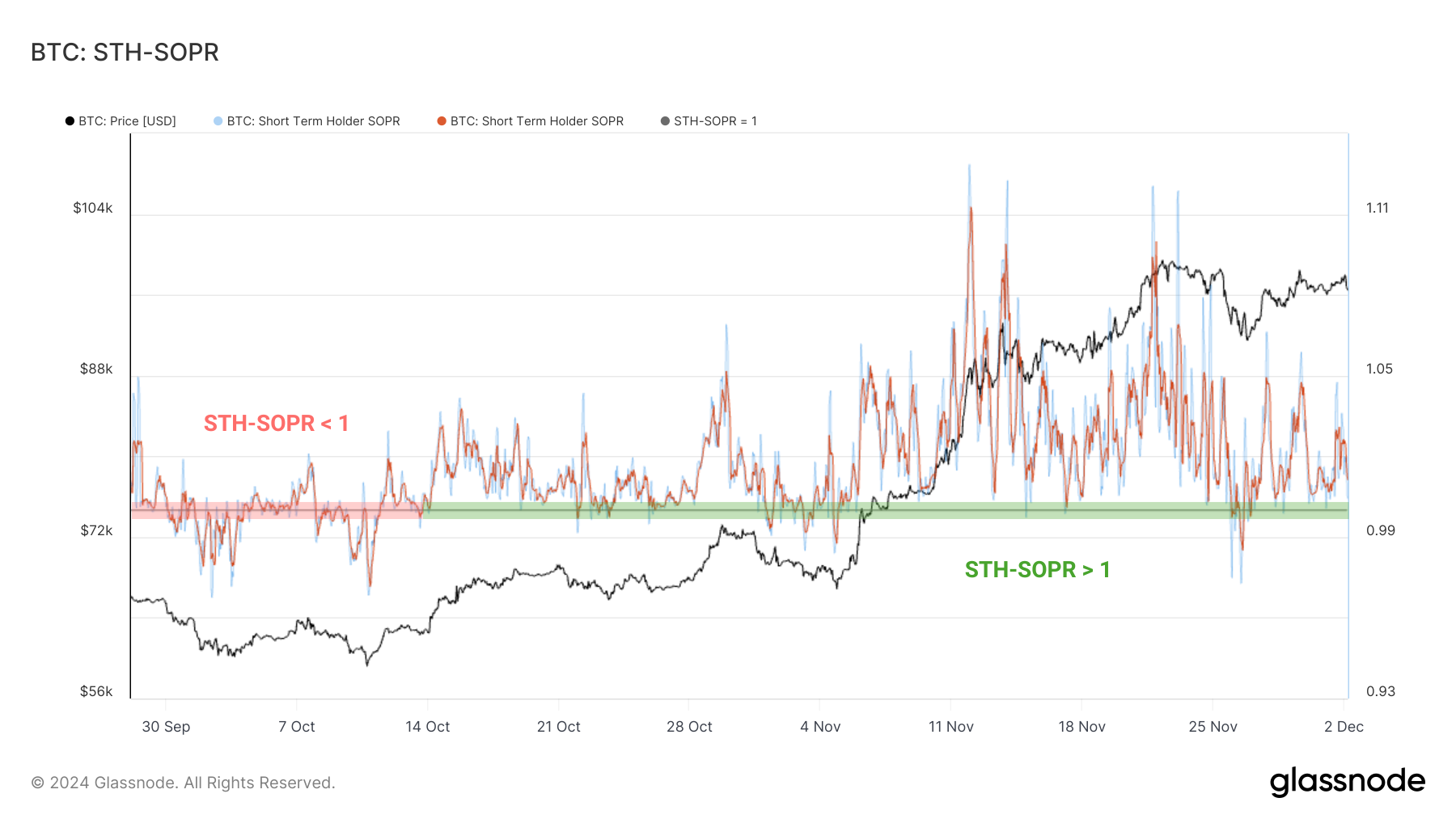Click the orange dot icon for Short Term Holder SOPR
The image size is (1456, 819).
[441, 121]
